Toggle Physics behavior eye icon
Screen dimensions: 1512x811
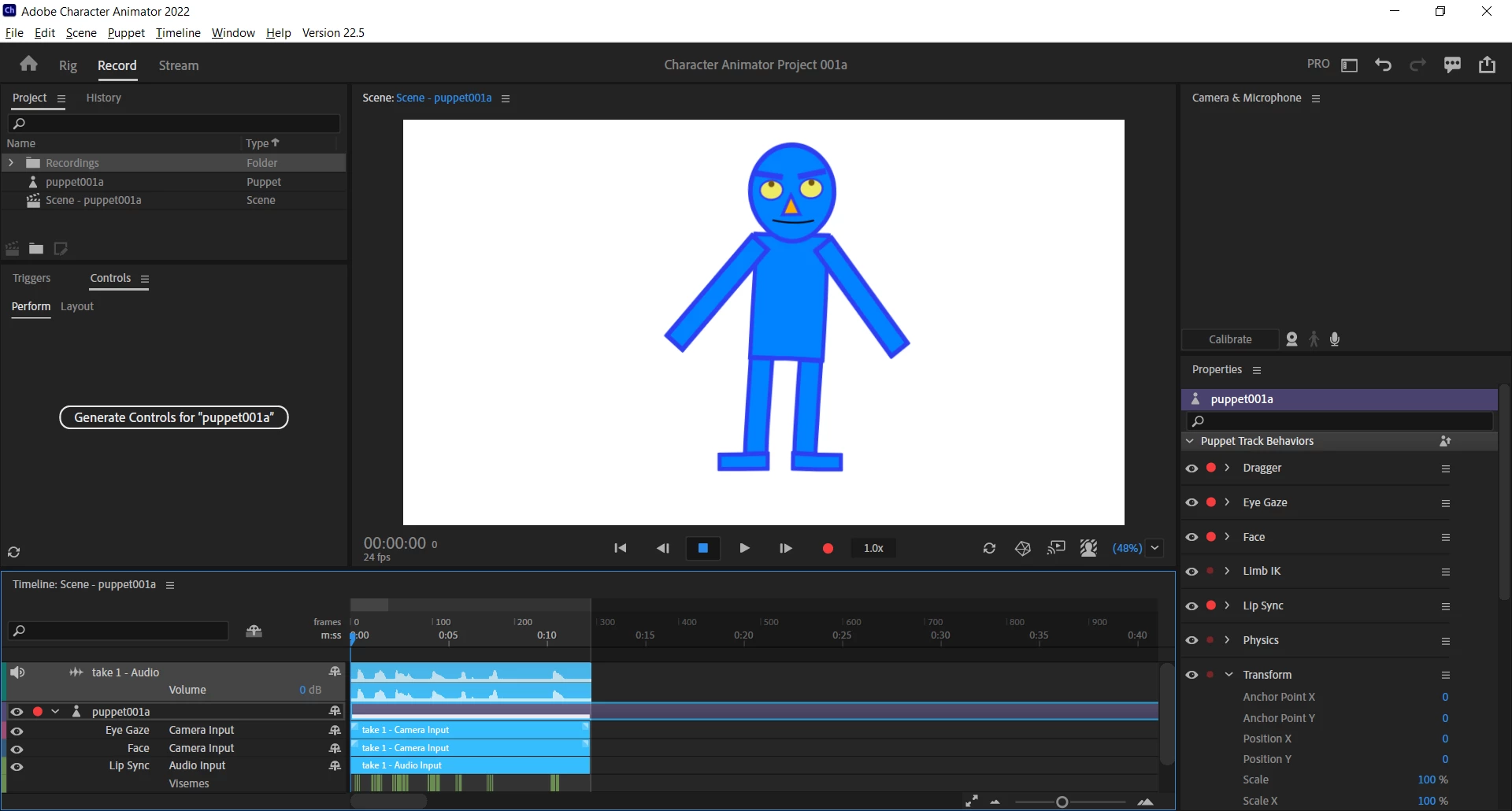[1191, 640]
